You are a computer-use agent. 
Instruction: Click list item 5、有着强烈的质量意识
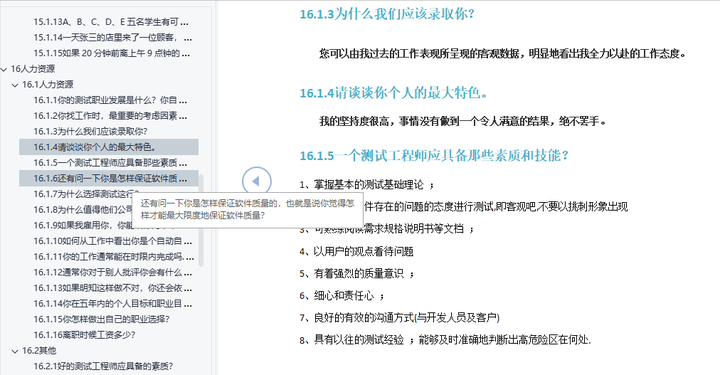357,274
